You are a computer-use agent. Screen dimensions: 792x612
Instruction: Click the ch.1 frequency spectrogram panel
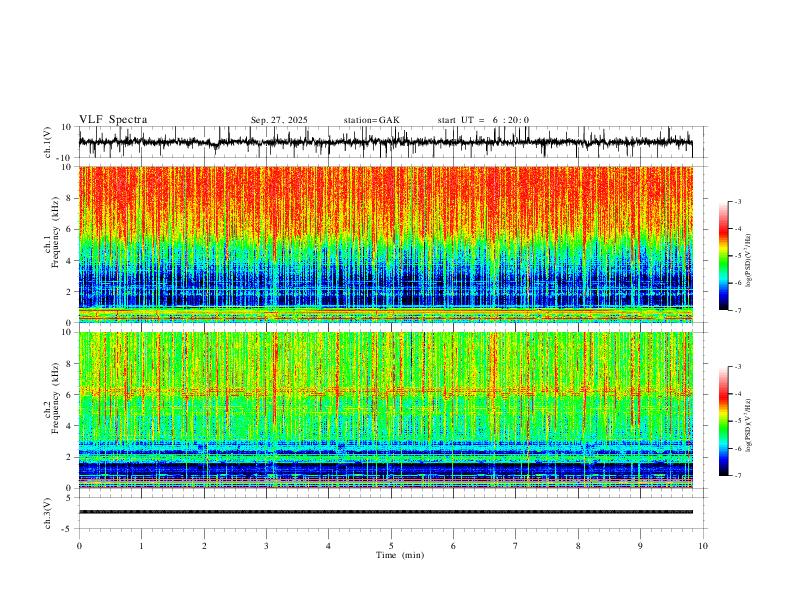(385, 244)
